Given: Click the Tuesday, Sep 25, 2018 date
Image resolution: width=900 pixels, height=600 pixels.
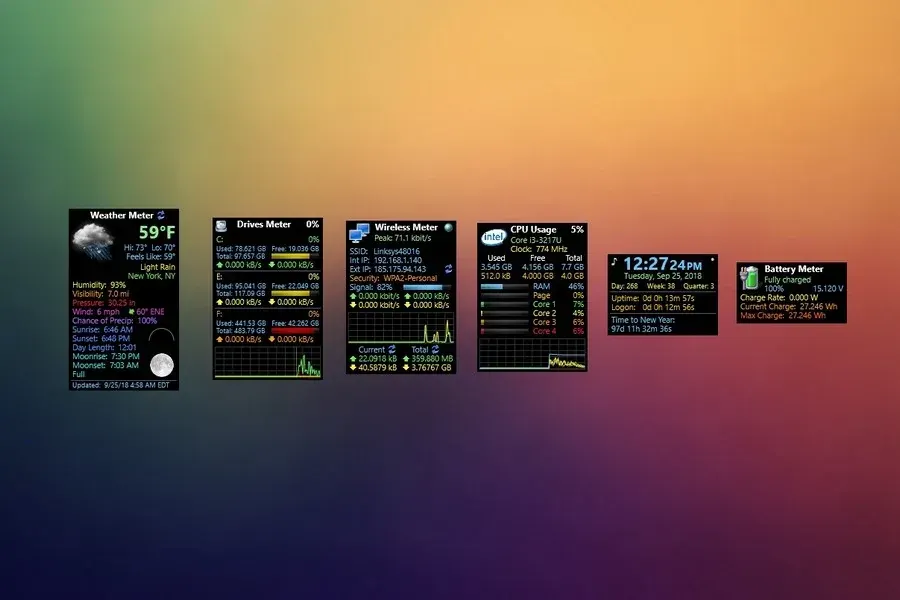Looking at the screenshot, I should point(663,276).
